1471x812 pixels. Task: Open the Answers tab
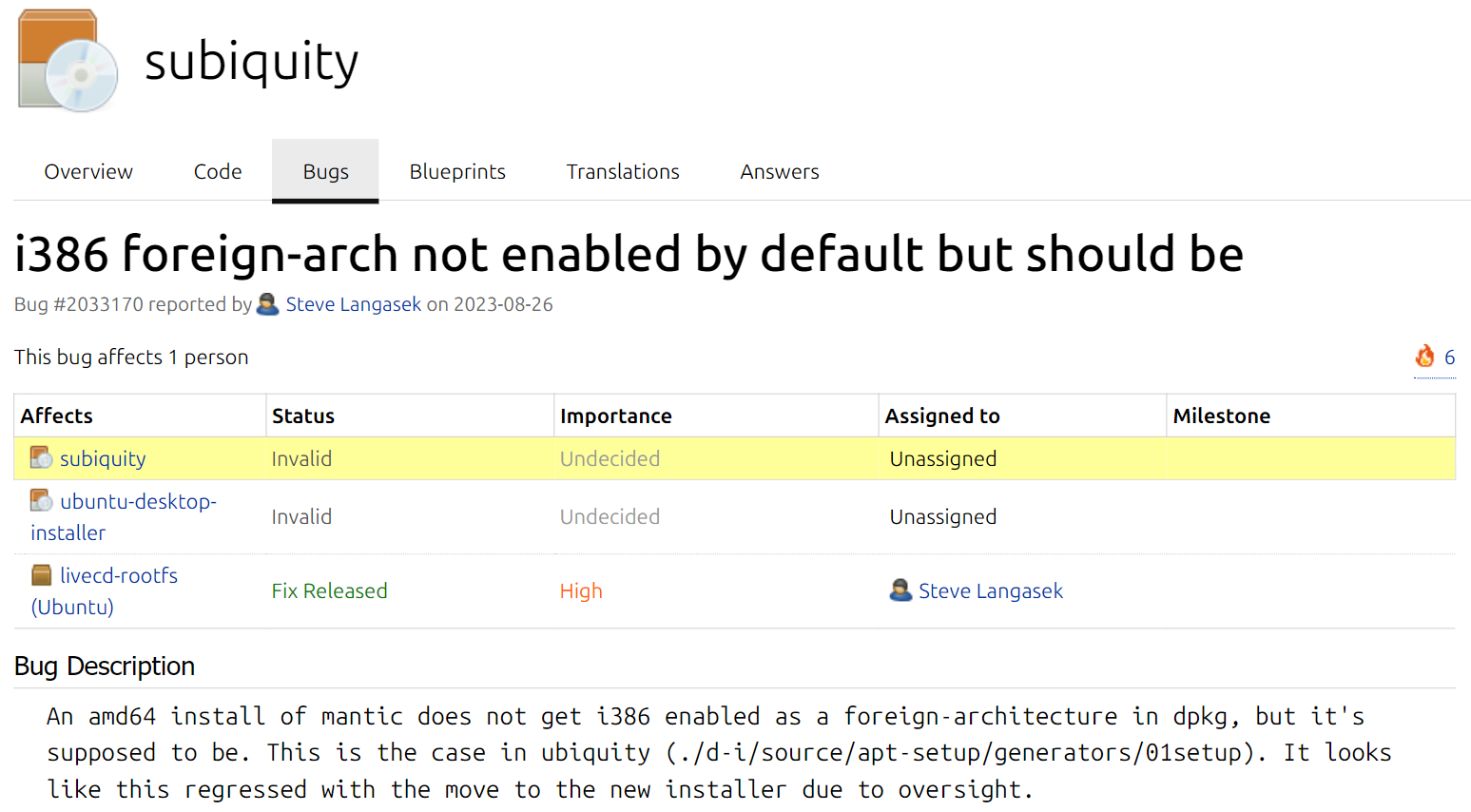point(779,172)
